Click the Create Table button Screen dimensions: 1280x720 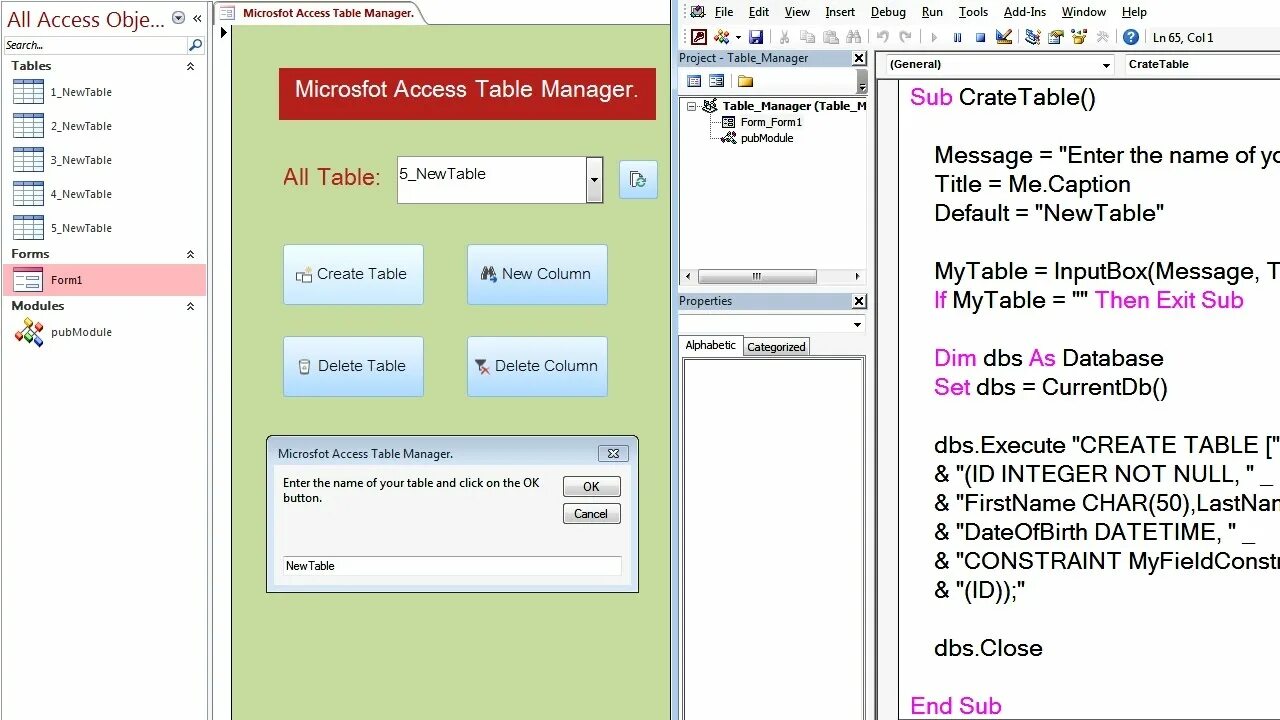pyautogui.click(x=353, y=274)
